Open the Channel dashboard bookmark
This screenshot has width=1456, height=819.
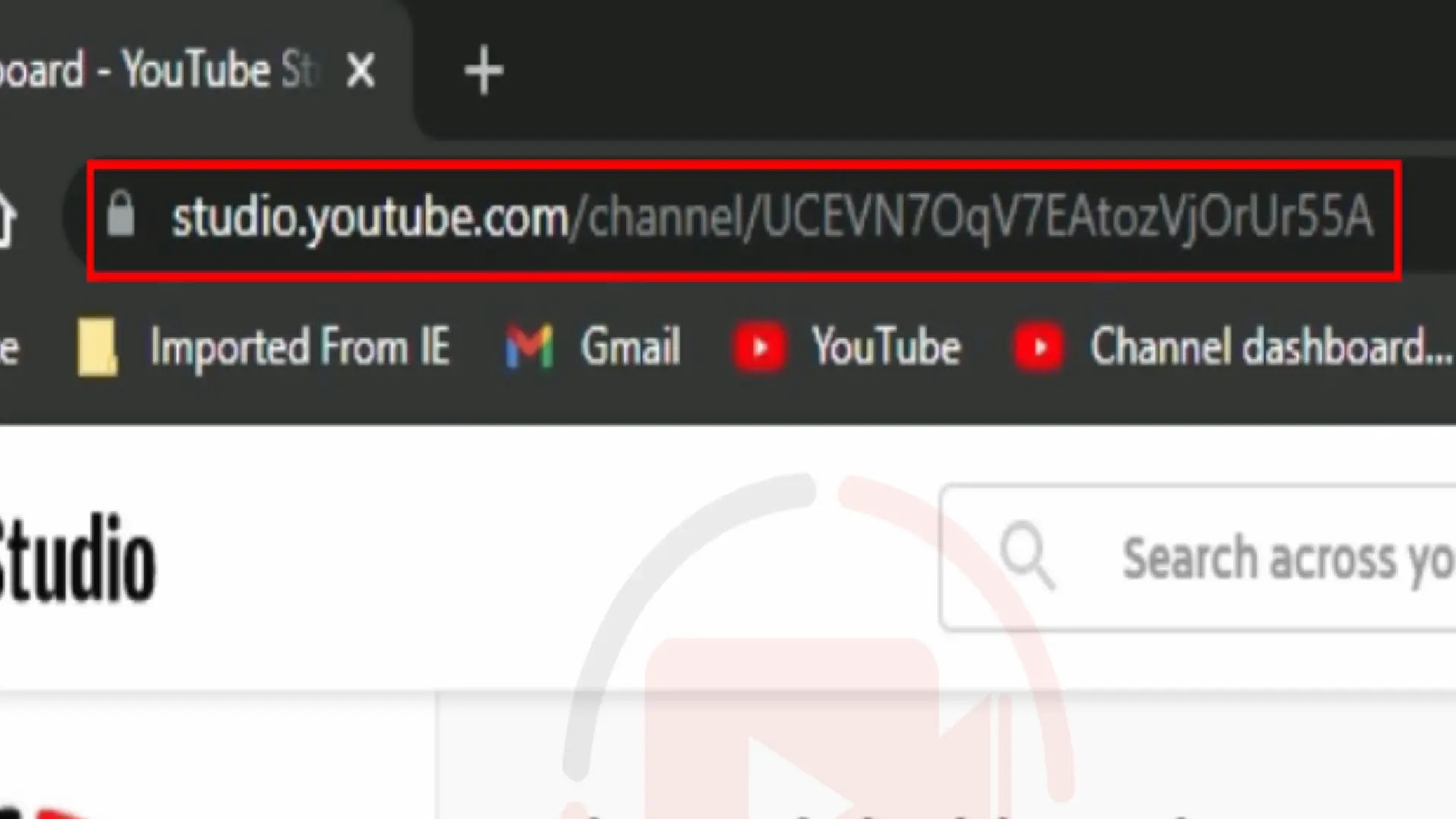pos(1270,347)
